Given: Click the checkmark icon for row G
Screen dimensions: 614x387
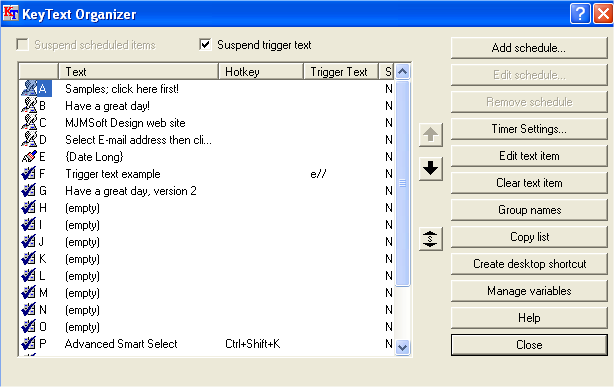Looking at the screenshot, I should [29, 191].
